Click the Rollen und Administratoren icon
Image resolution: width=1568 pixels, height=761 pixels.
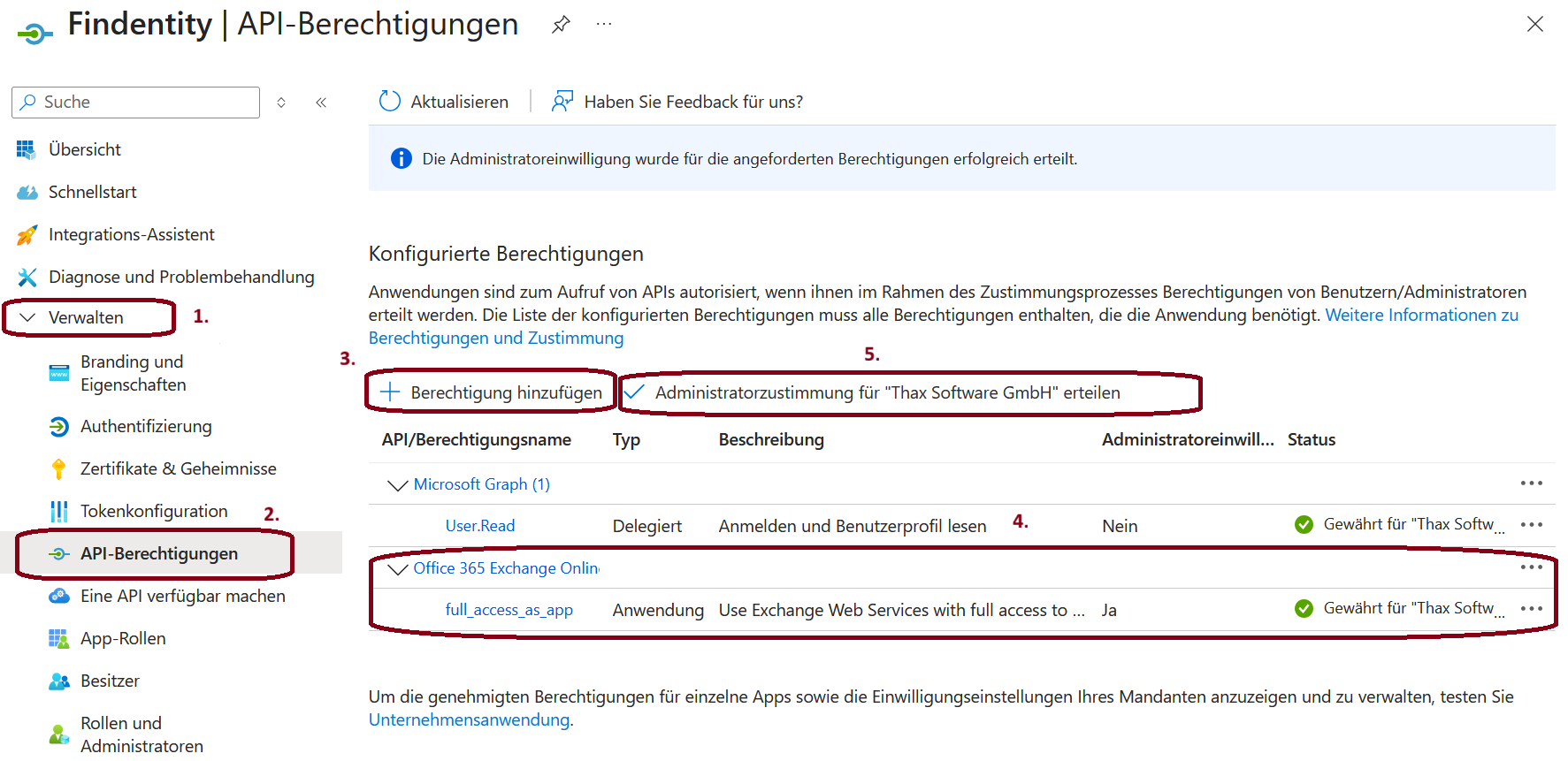59,734
